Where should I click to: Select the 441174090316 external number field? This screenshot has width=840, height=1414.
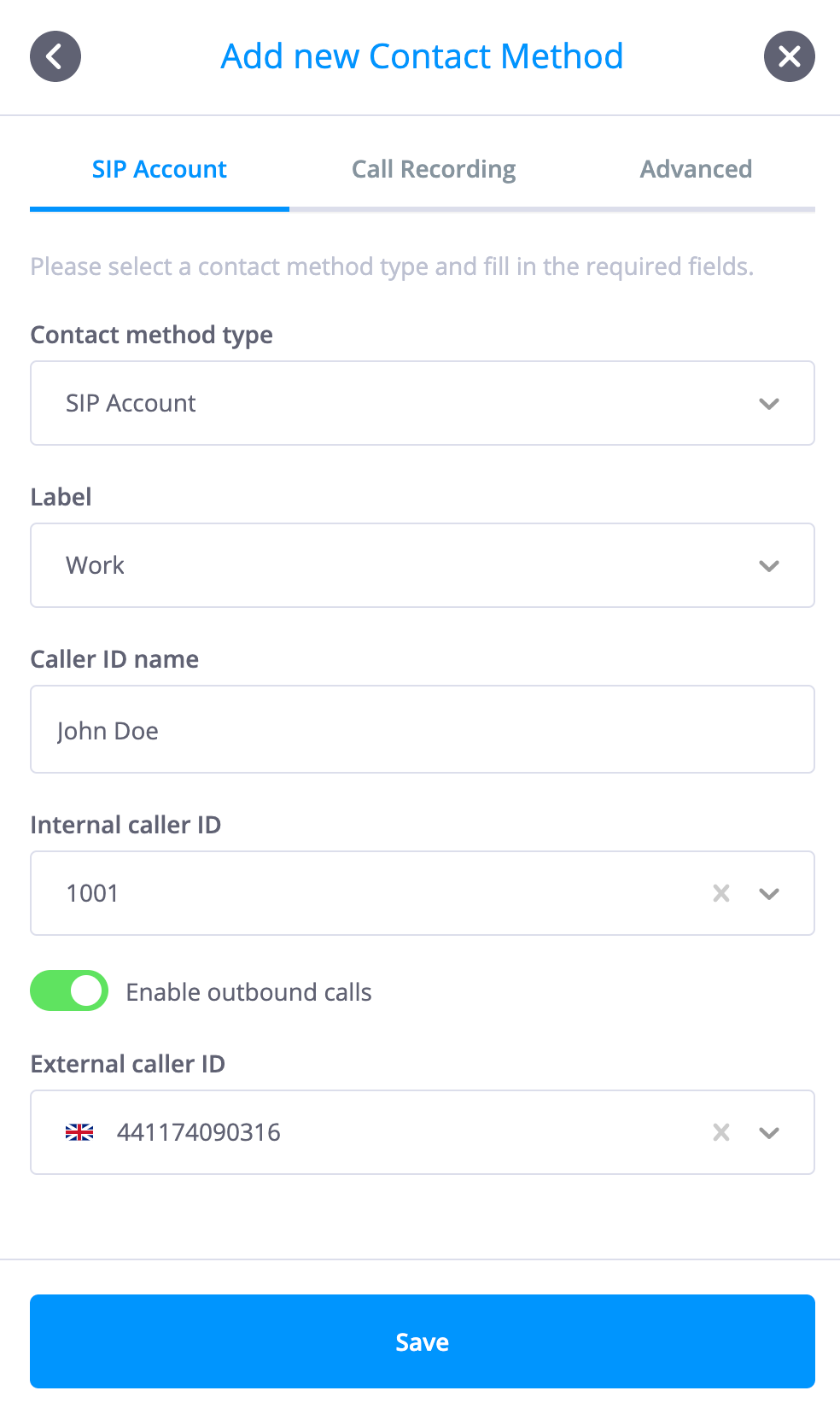click(423, 1132)
